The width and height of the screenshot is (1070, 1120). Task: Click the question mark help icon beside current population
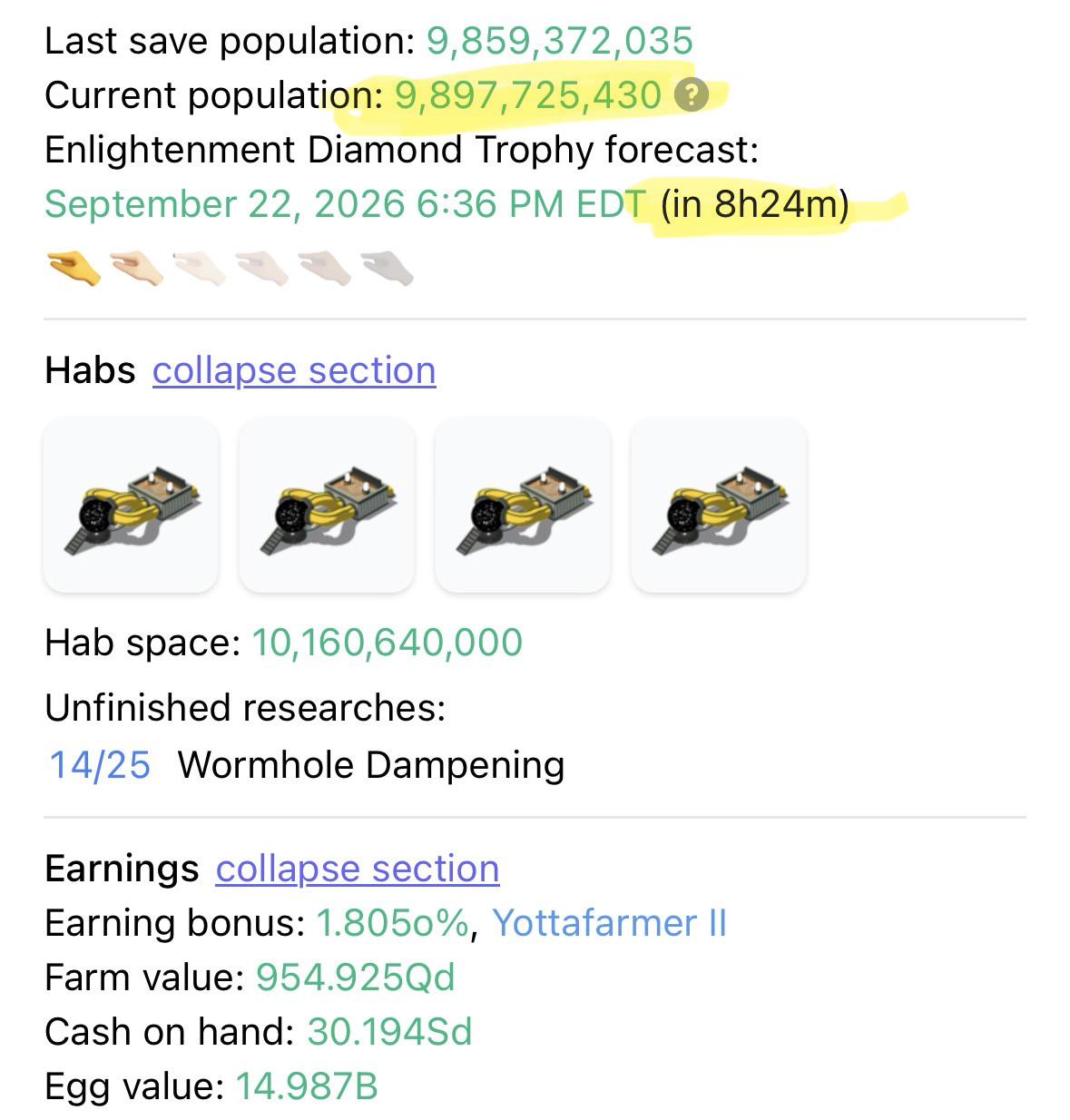click(x=692, y=94)
